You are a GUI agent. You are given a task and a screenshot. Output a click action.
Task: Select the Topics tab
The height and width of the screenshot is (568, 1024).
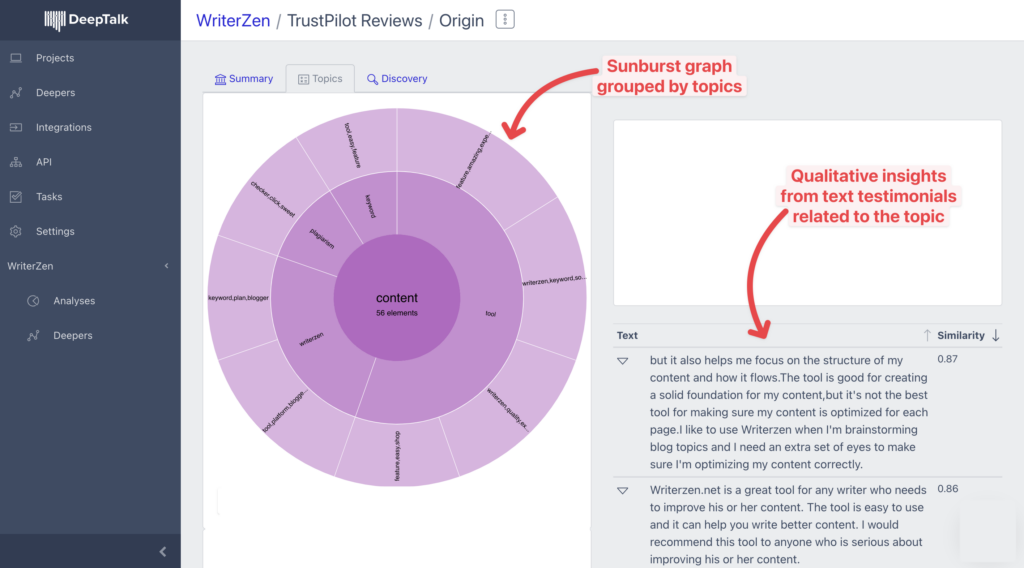320,78
